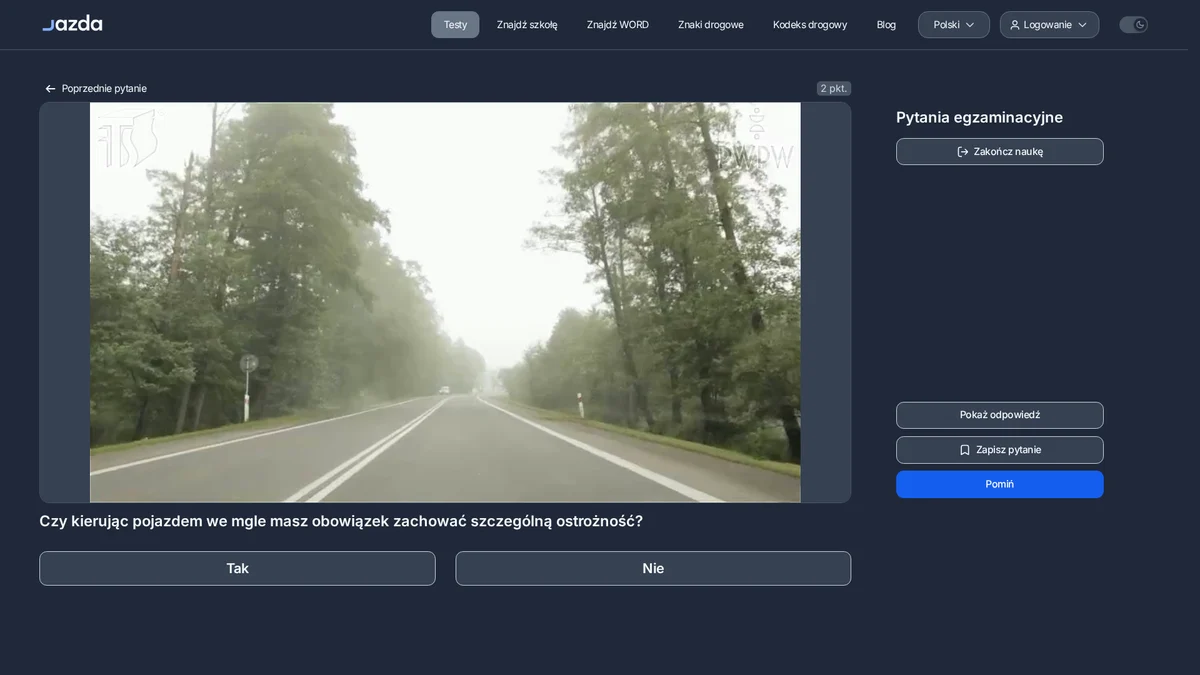Open the Testy tab
This screenshot has width=1200, height=675.
tap(455, 25)
